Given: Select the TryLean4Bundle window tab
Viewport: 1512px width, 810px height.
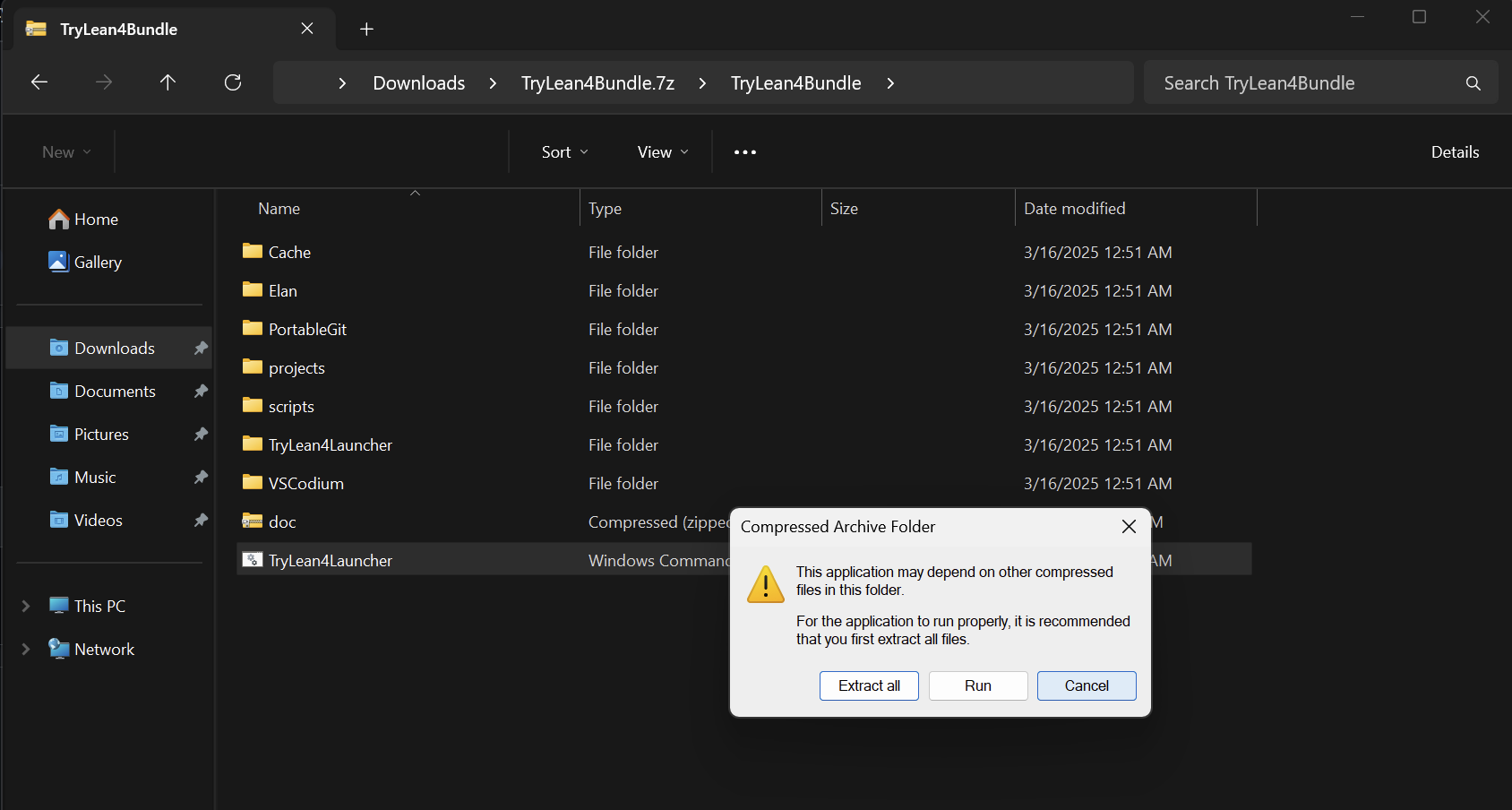Looking at the screenshot, I should click(175, 29).
